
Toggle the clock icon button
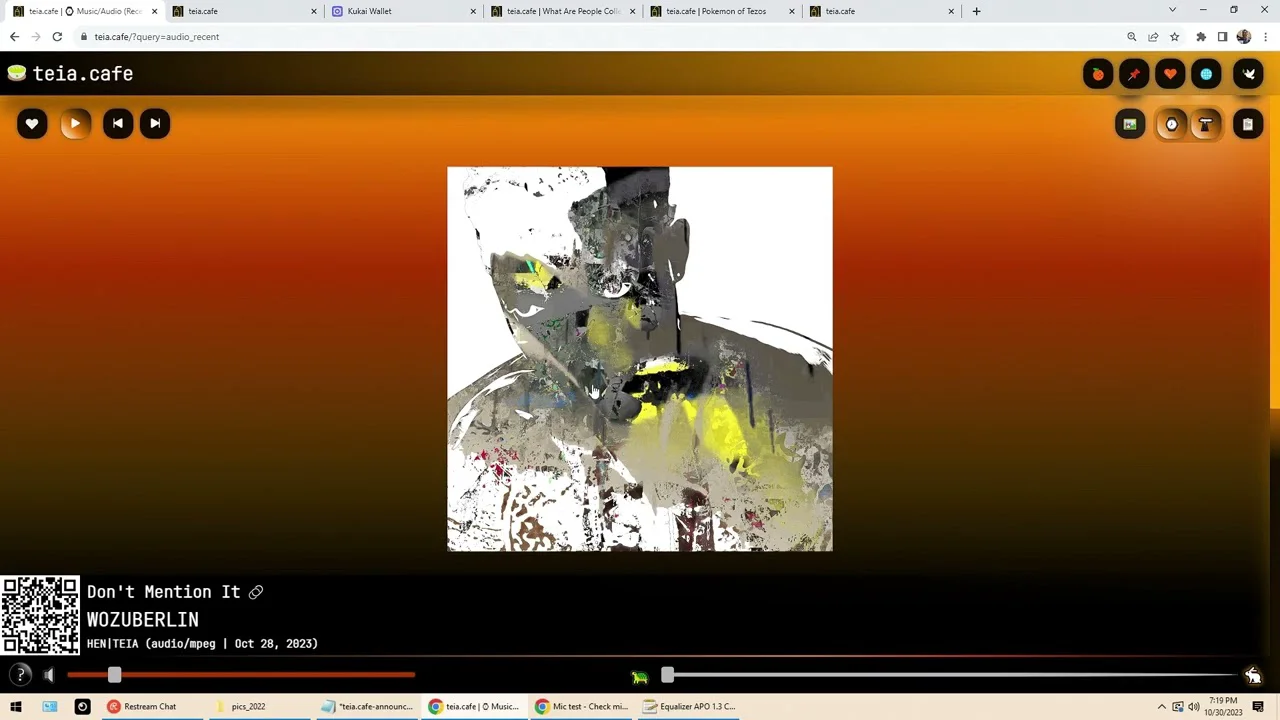click(1171, 124)
